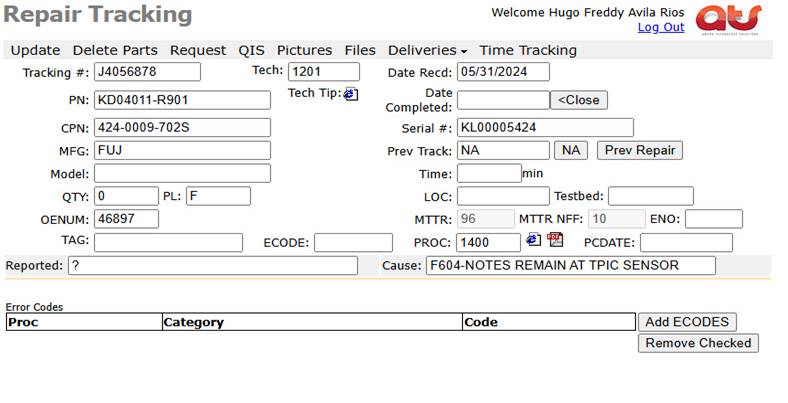
Task: Focus the Reported field
Action: 213,265
